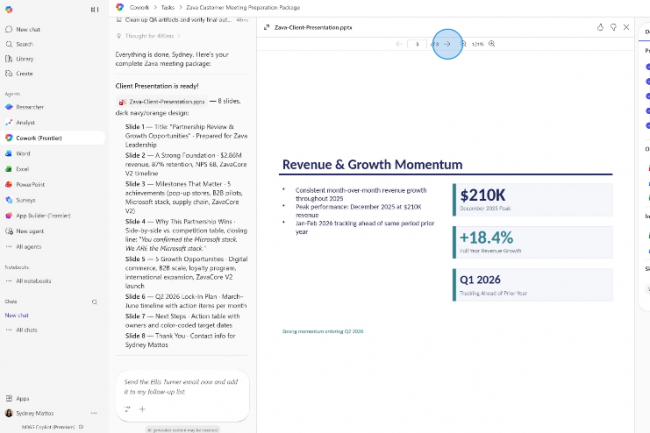Click New chat at the top sidebar
This screenshot has height=433, width=650.
28,30
